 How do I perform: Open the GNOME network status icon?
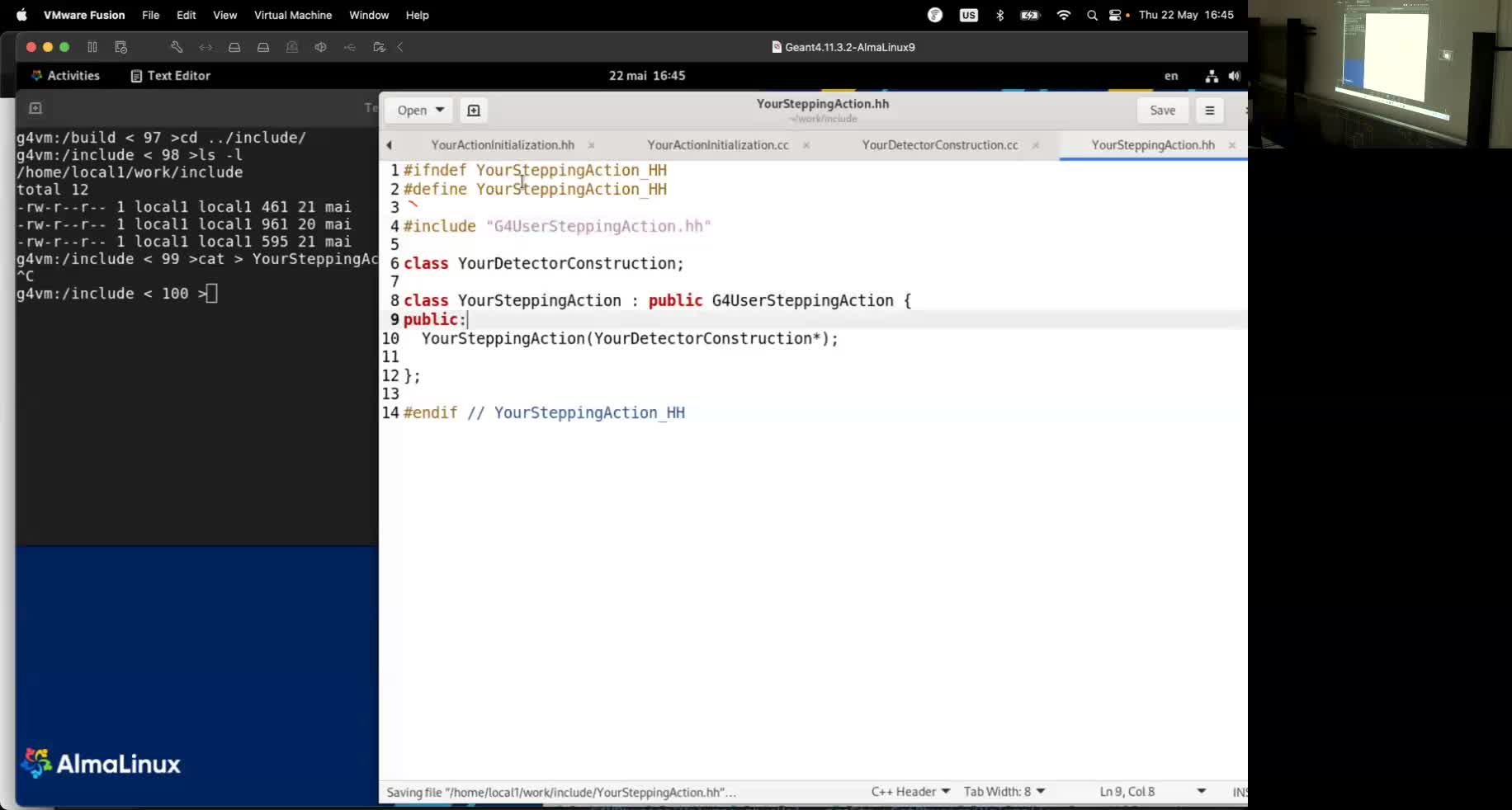[1212, 76]
